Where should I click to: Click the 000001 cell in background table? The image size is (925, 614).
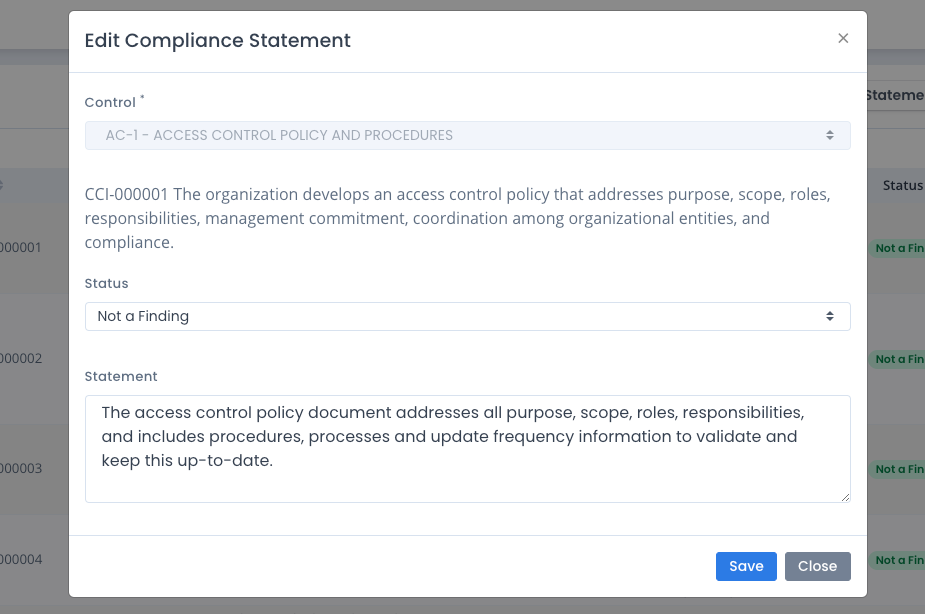click(x=21, y=247)
